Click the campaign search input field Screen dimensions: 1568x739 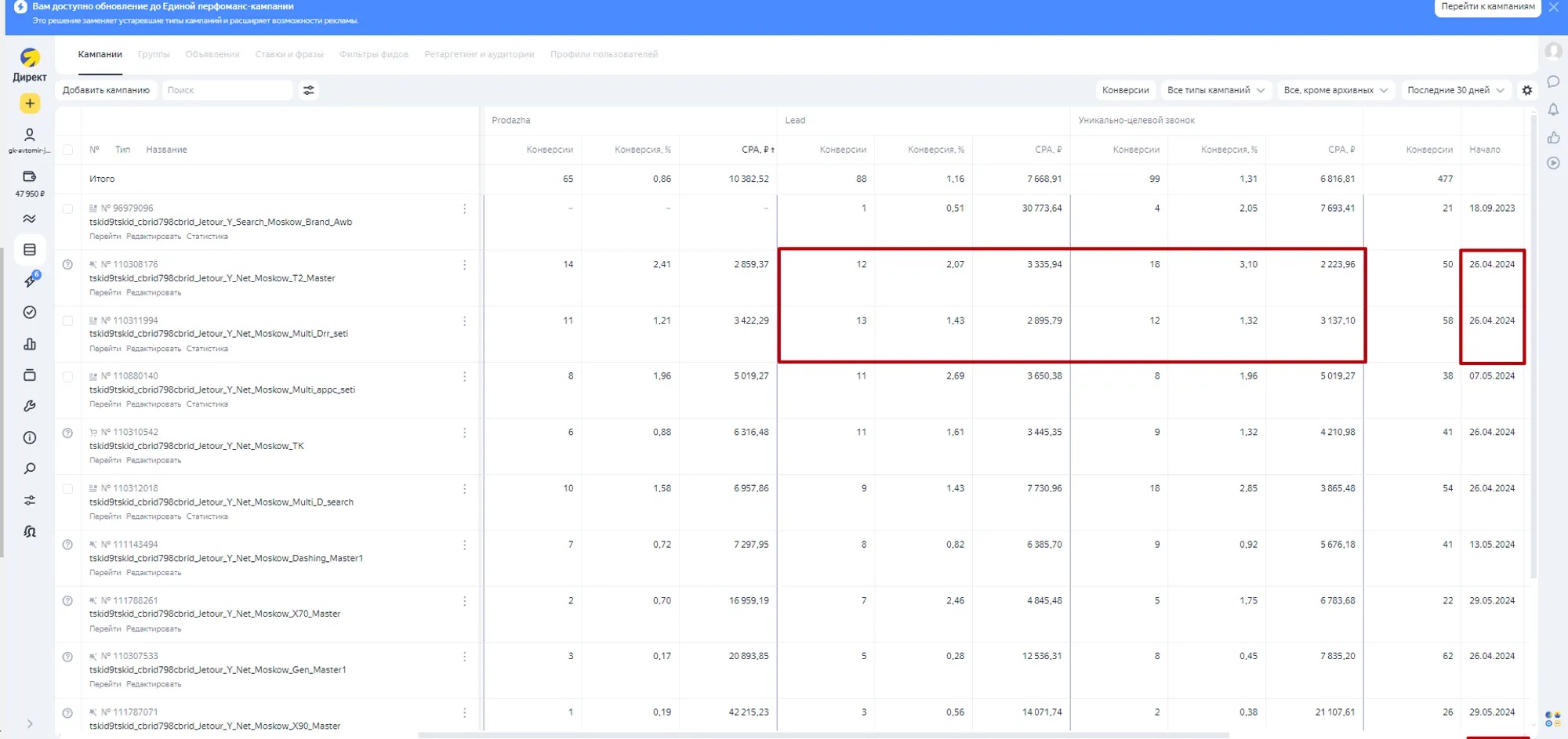point(227,90)
